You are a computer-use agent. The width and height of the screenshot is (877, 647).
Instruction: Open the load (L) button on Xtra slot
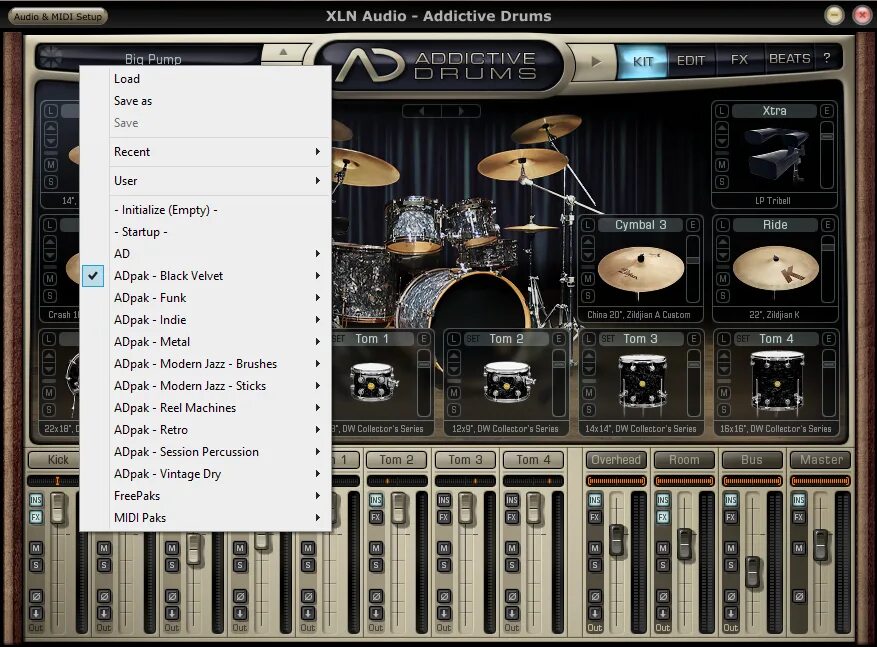[x=722, y=111]
